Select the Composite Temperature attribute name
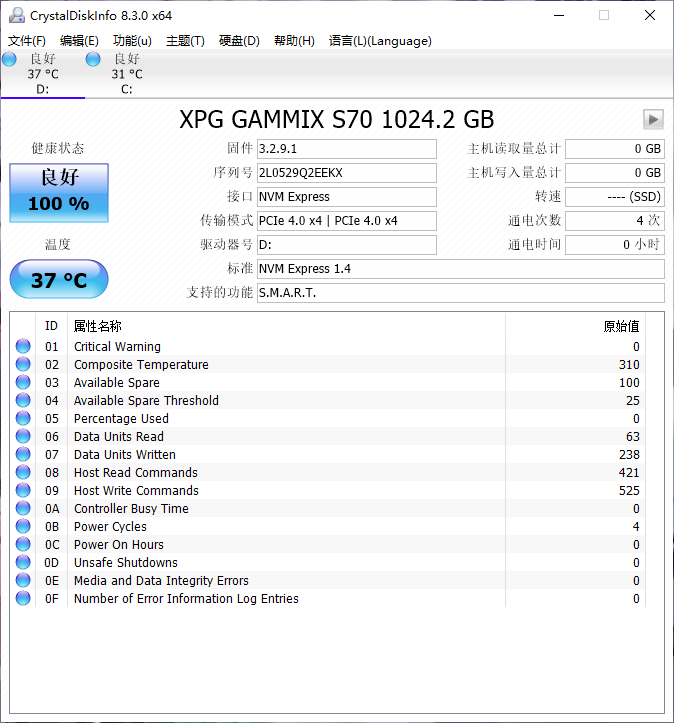The height and width of the screenshot is (723, 674). (141, 365)
